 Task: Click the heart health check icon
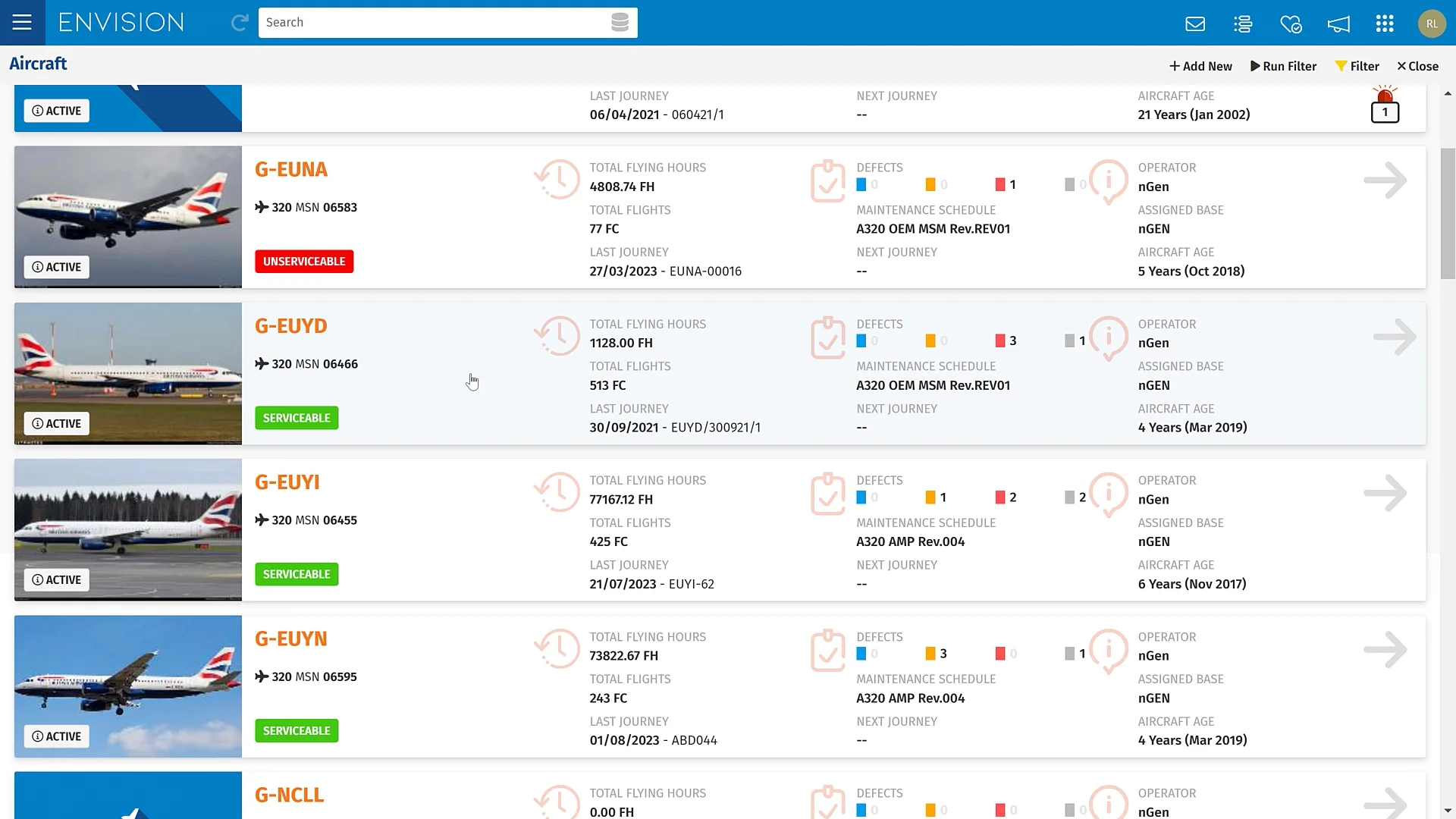point(1291,24)
